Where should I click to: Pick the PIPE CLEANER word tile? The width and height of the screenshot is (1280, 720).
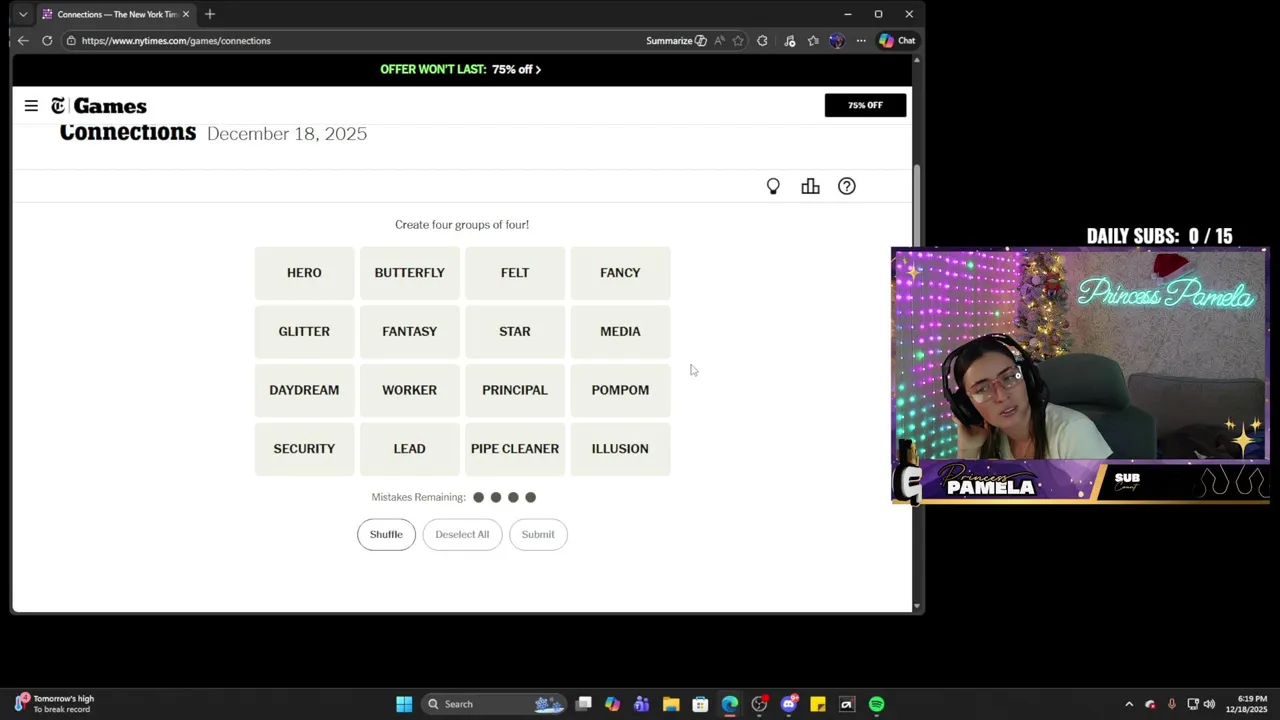(515, 449)
